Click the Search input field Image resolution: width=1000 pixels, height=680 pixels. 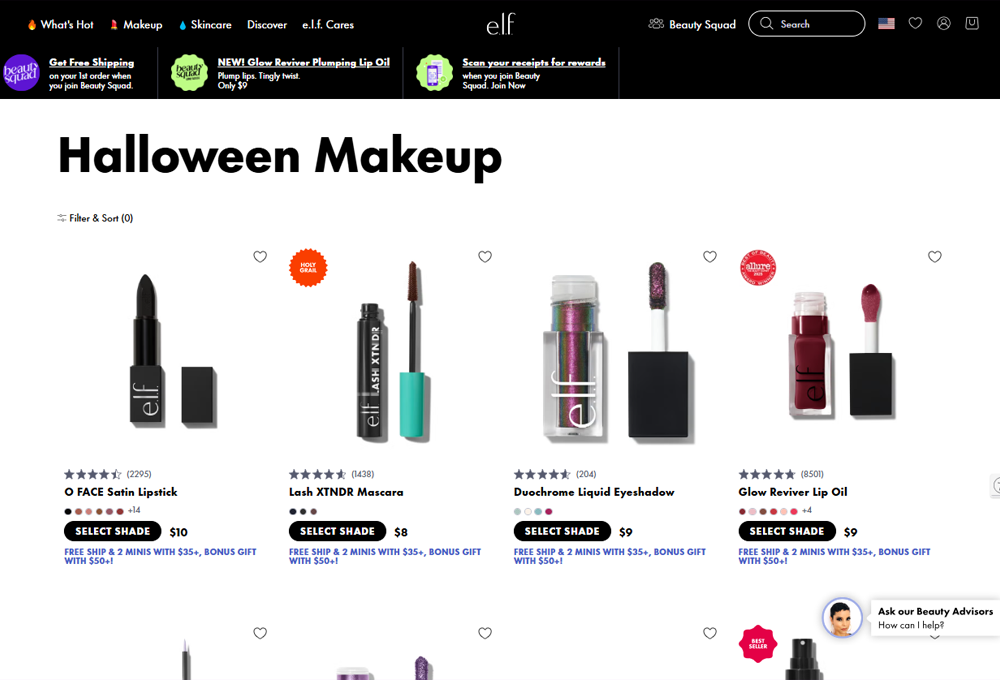pos(807,24)
